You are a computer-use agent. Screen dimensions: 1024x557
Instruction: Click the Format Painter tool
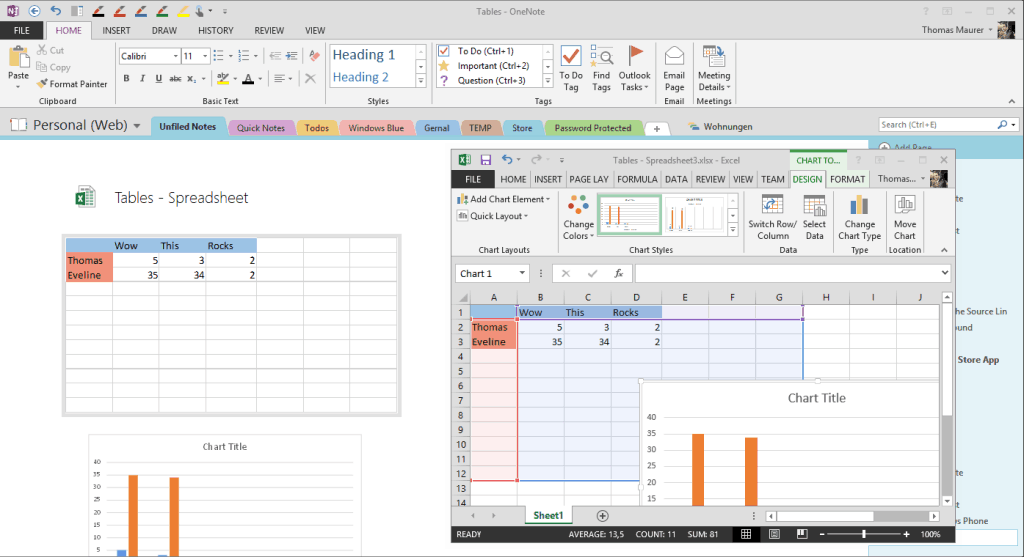click(72, 84)
